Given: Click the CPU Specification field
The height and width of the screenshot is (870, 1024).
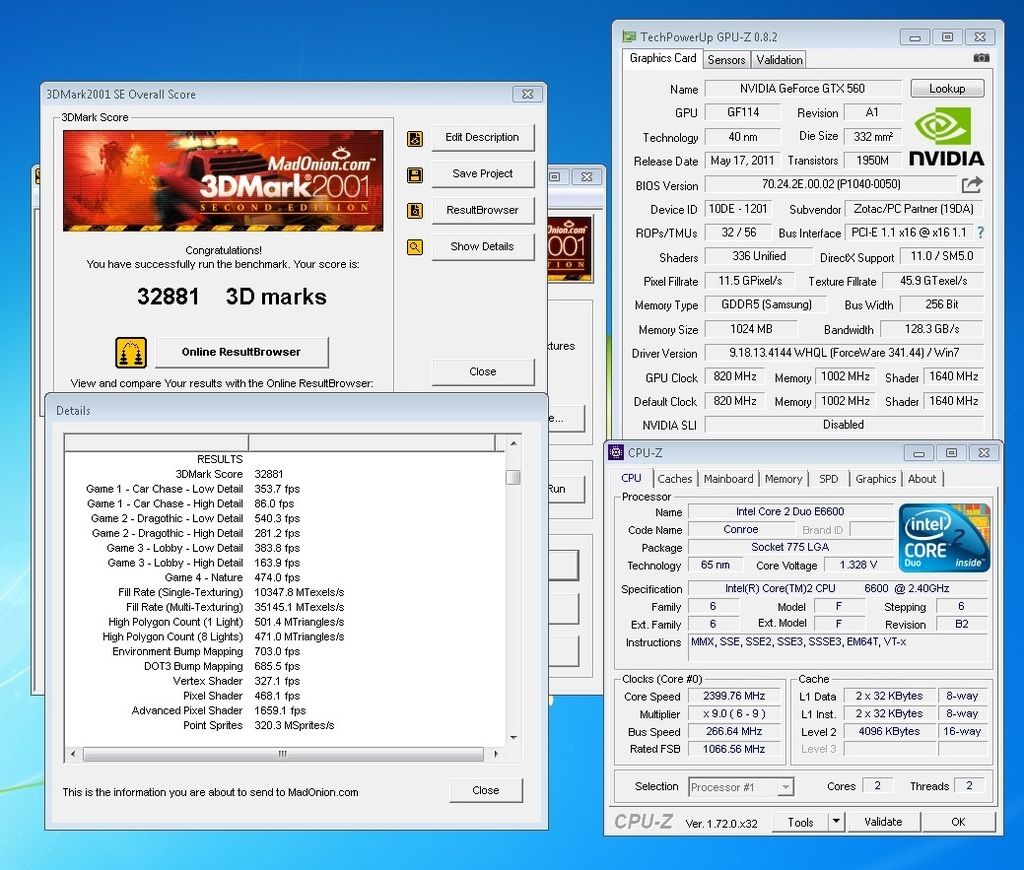Looking at the screenshot, I should (x=838, y=588).
